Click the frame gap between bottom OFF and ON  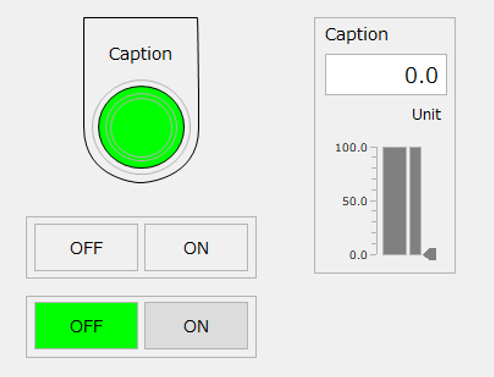pyautogui.click(x=141, y=326)
